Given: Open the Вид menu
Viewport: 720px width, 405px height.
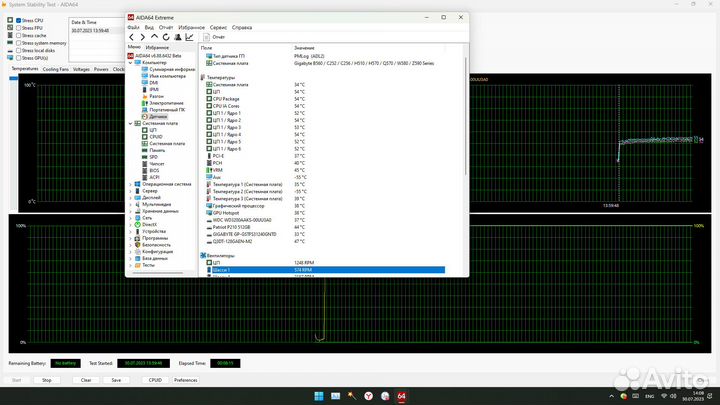Looking at the screenshot, I should 149,28.
